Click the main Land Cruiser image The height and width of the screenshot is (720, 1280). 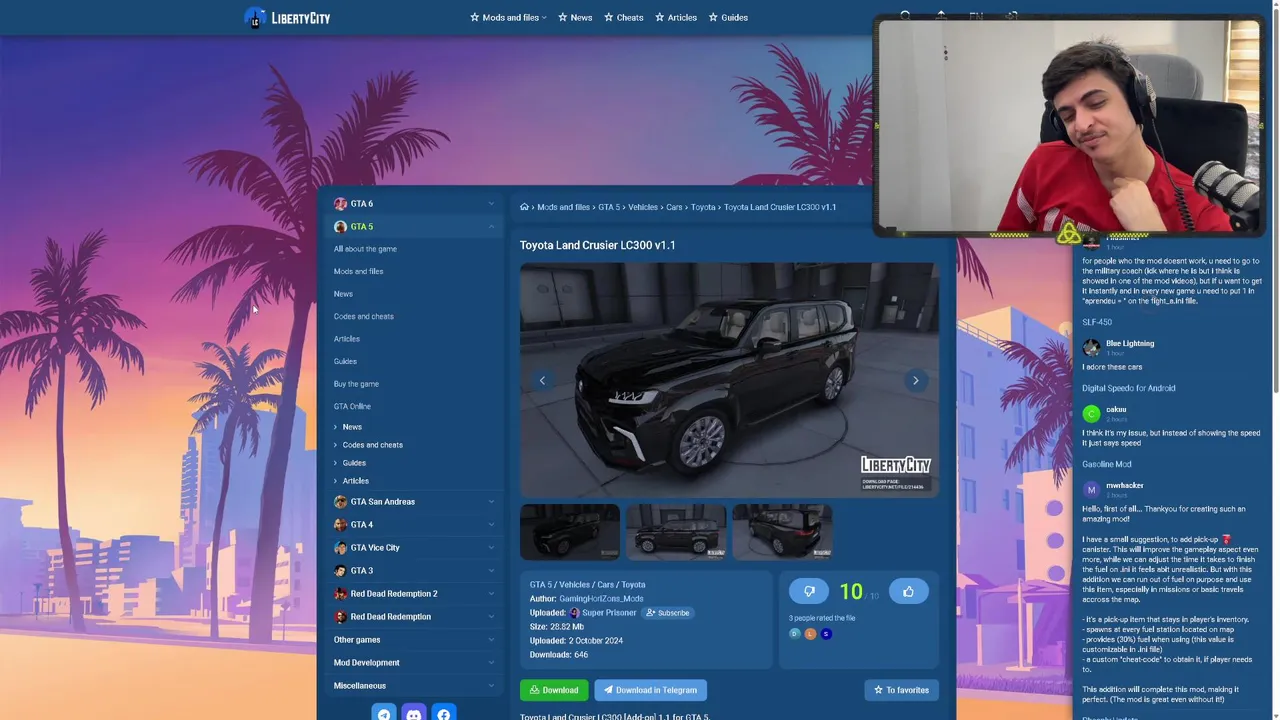(729, 380)
